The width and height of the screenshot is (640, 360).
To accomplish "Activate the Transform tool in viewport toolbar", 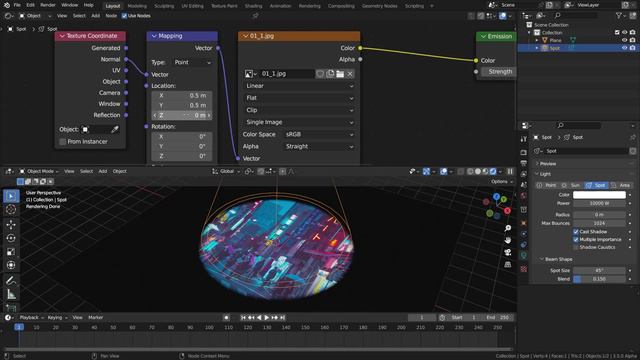I will pos(11,265).
